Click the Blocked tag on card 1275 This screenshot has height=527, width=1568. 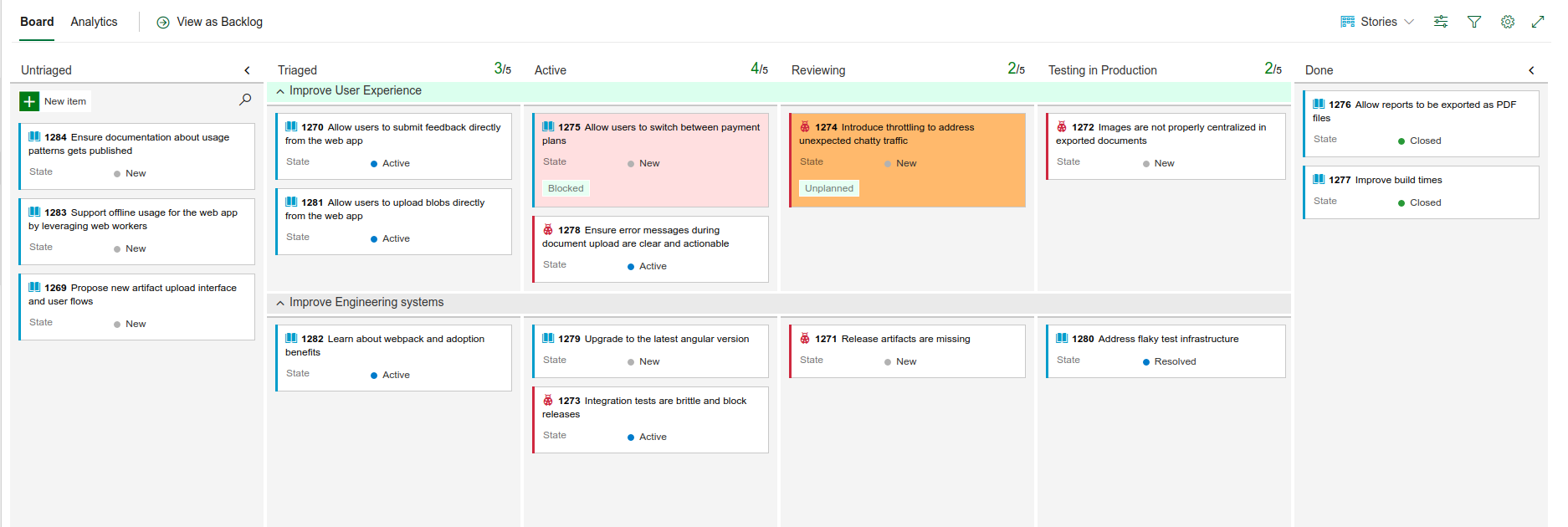point(566,188)
